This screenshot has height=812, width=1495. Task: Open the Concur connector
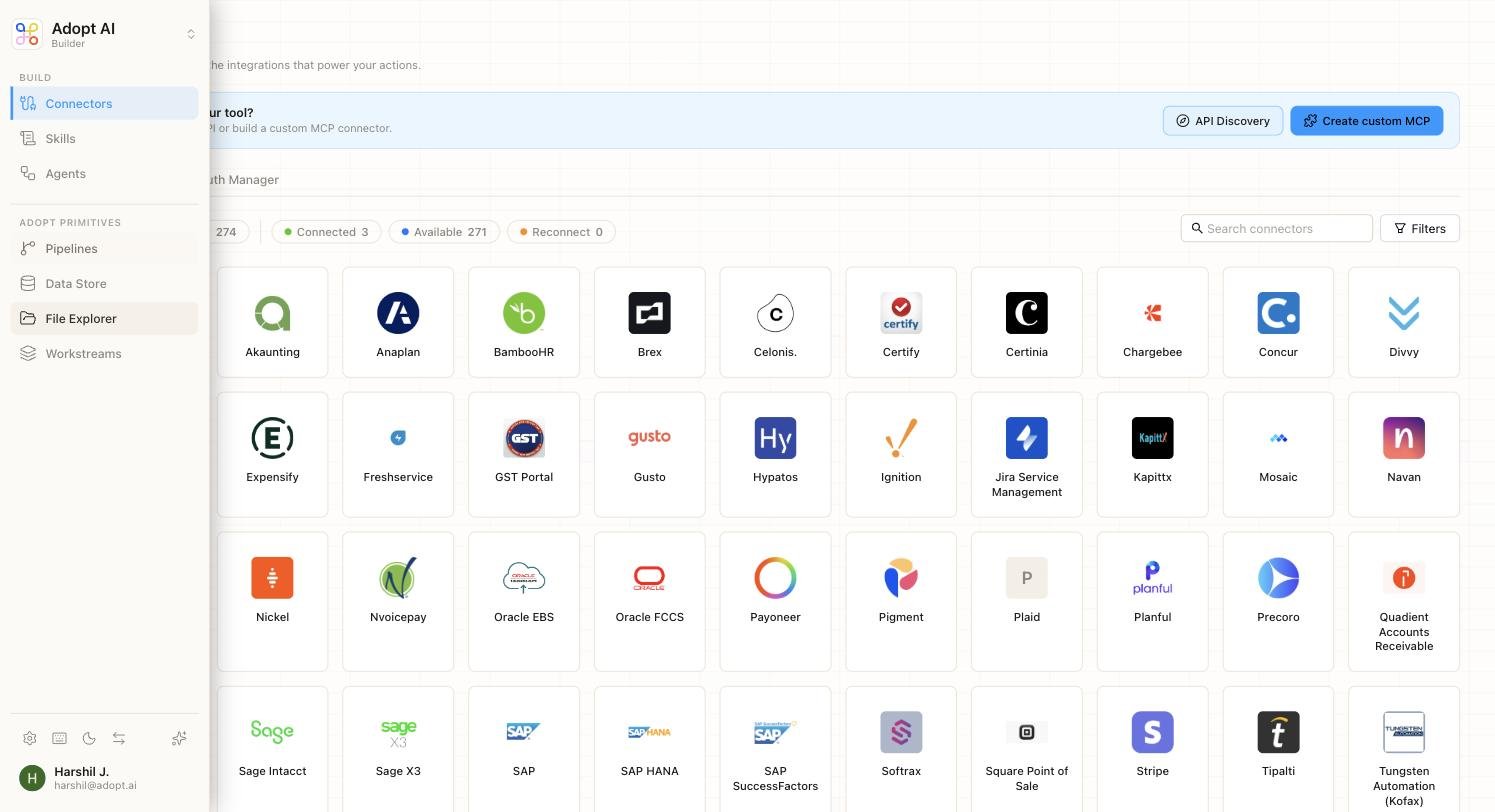[1278, 322]
